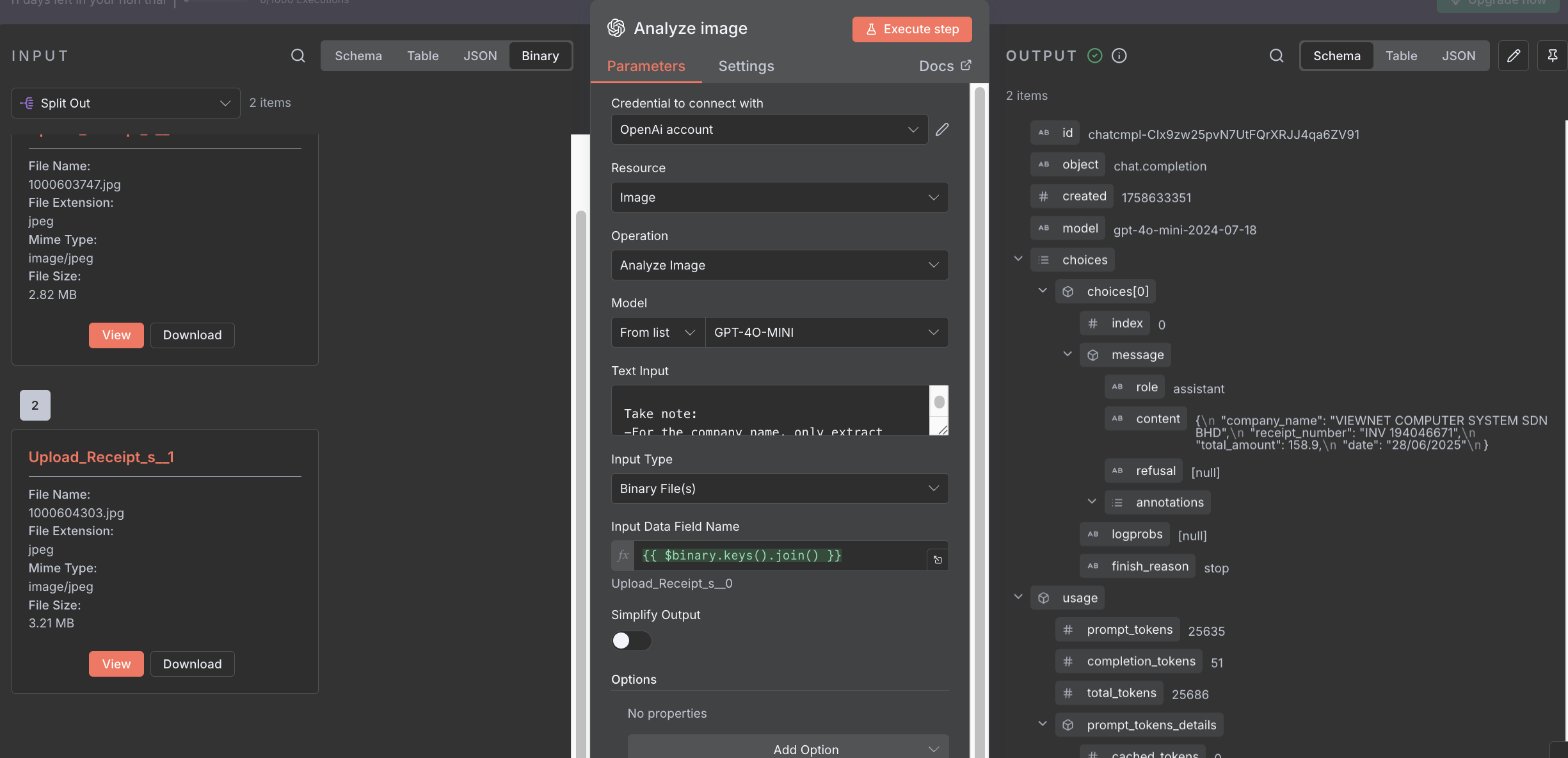Download the 1000604303.jpg file
Screen dimensions: 1568x758
(192, 664)
